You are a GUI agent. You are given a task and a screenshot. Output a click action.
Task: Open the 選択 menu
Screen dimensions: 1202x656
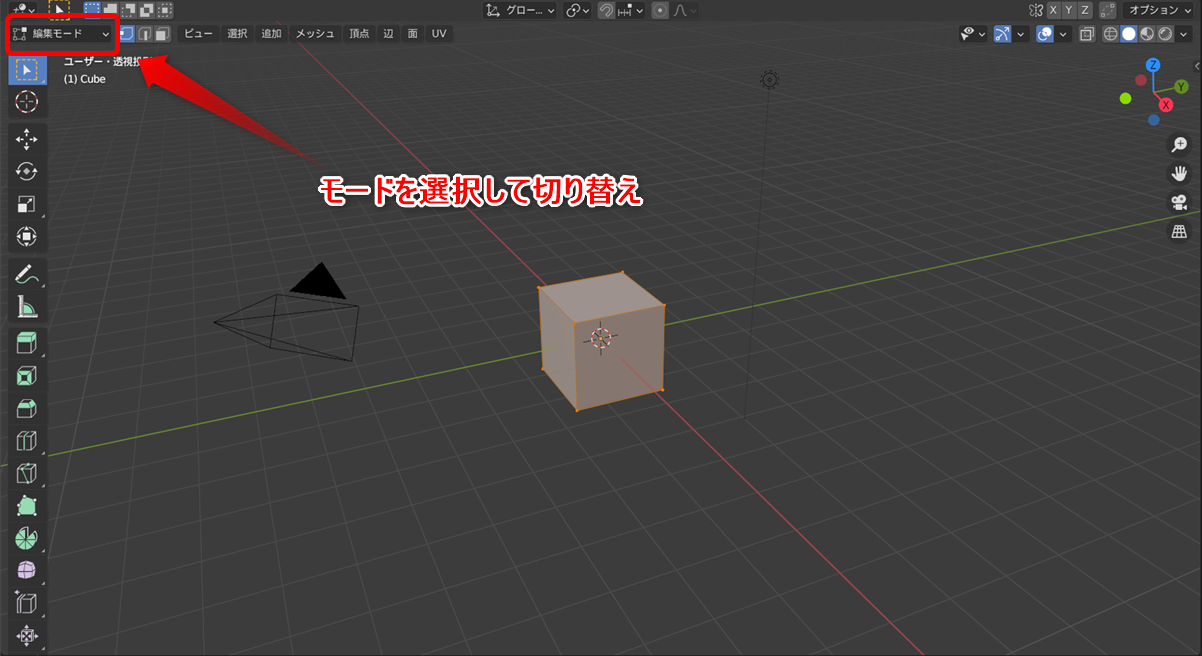(x=237, y=34)
